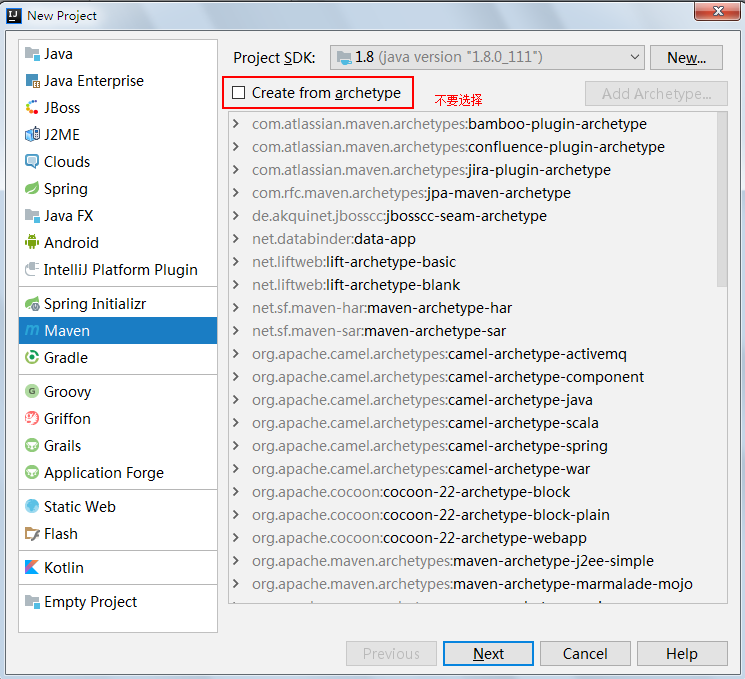Click the Empty Project folder icon
The height and width of the screenshot is (679, 745).
pos(32,602)
